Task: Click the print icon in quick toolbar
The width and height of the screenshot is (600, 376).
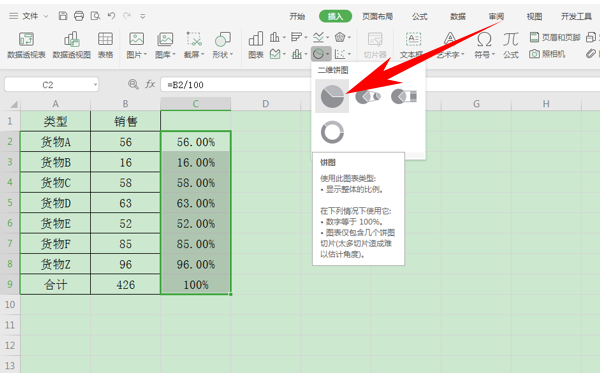Action: coord(79,16)
